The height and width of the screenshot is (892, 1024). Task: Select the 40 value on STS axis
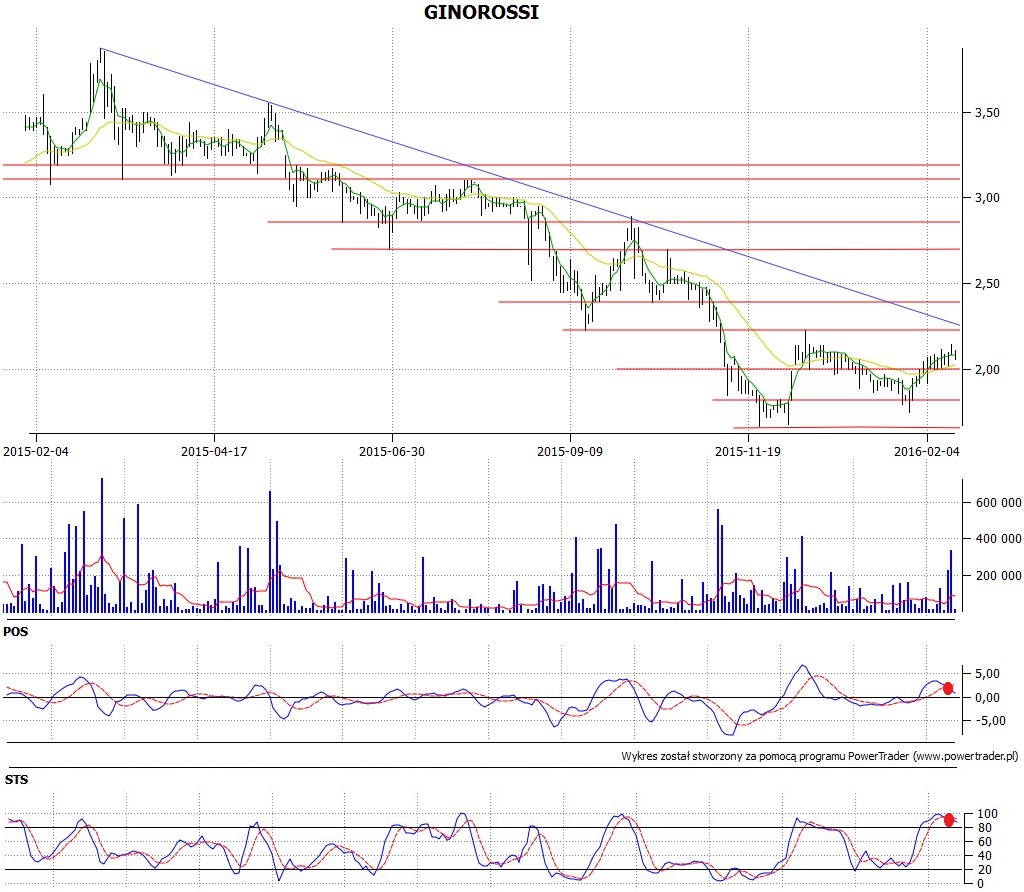point(984,855)
